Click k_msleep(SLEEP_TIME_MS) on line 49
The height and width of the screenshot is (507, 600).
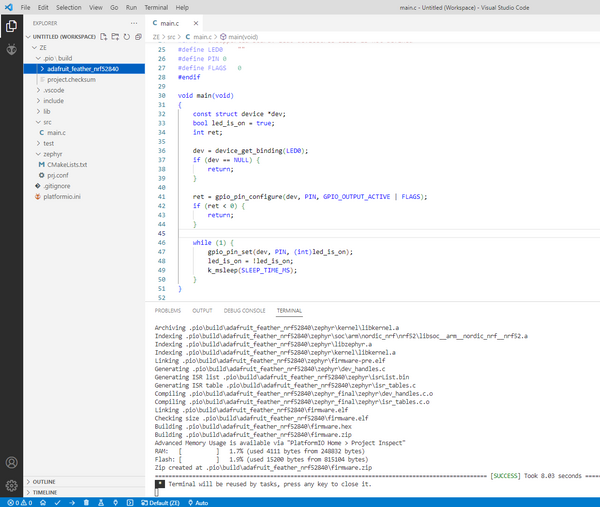[x=252, y=270]
